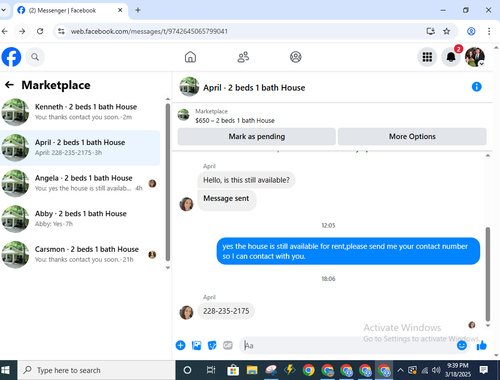The height and width of the screenshot is (380, 500).
Task: Open the volume control in system tray
Action: pyautogui.click(x=436, y=370)
